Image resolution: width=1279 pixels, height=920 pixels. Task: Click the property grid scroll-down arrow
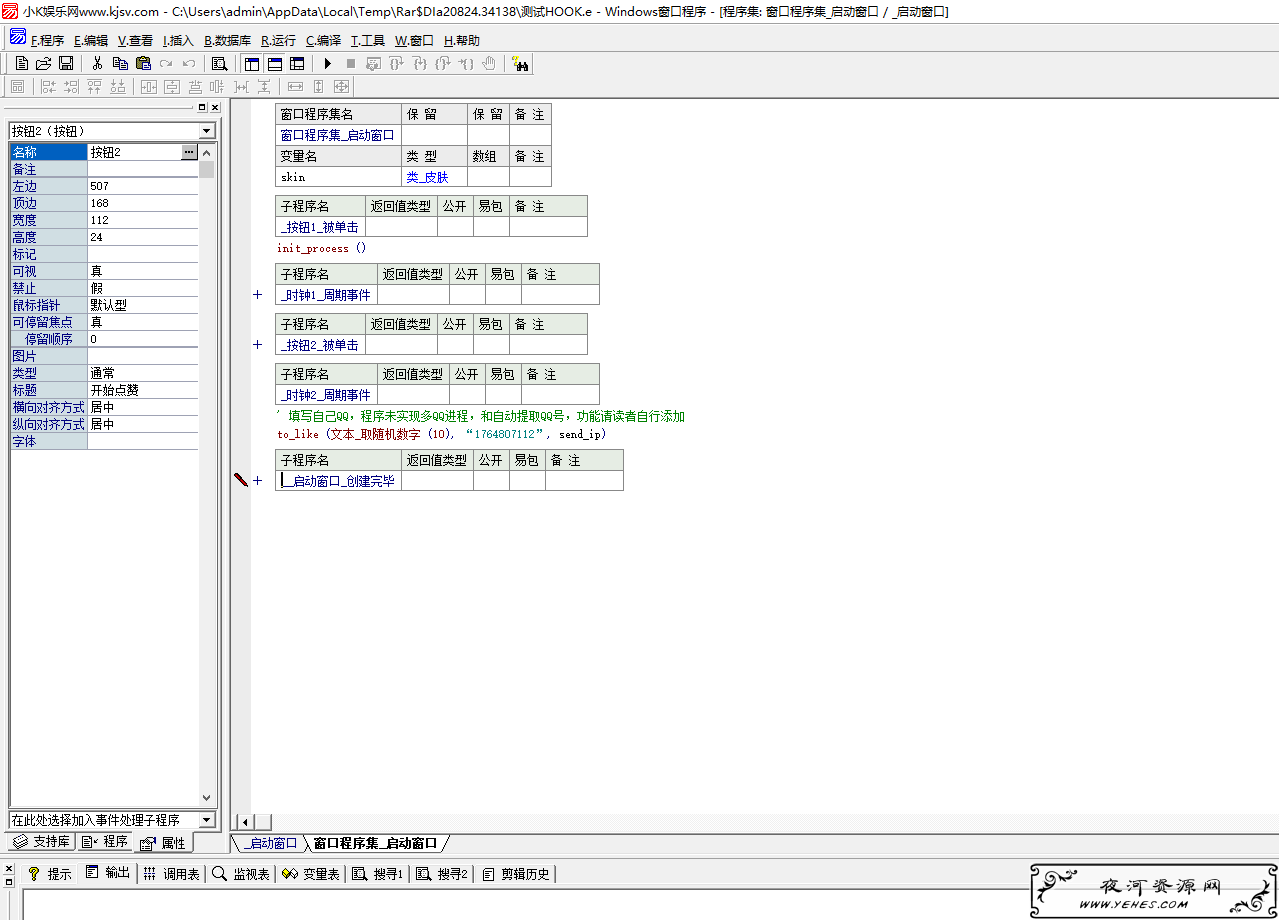click(207, 798)
